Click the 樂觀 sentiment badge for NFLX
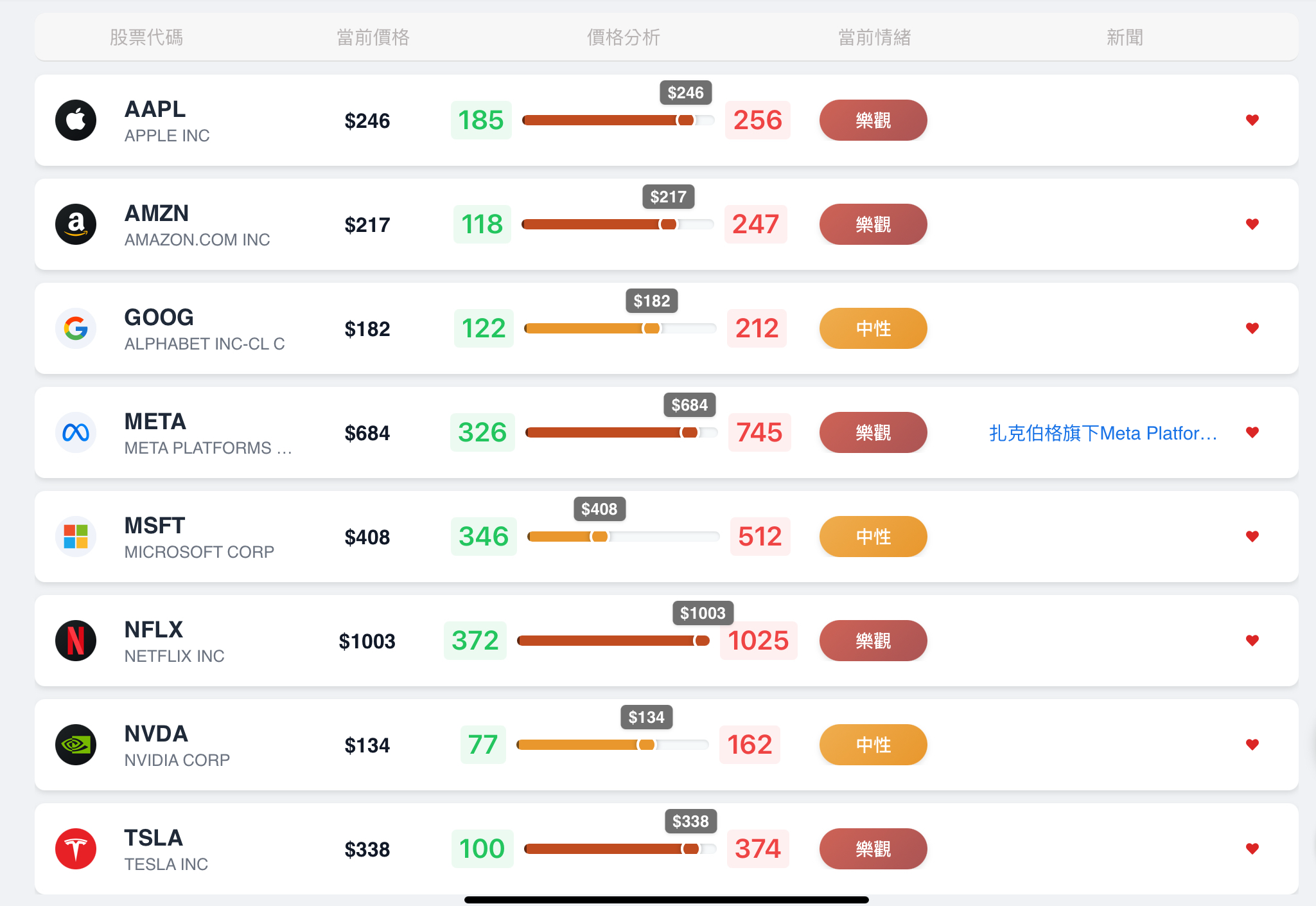Screen dimensions: 1316x906 pos(873,641)
